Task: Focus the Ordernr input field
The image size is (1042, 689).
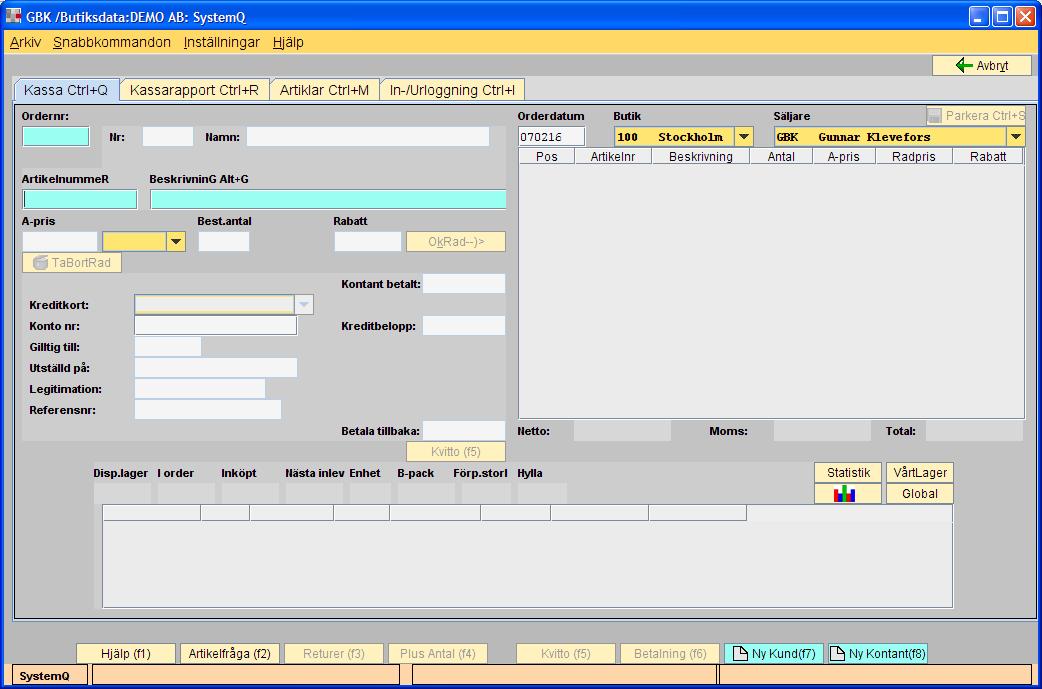Action: [x=56, y=137]
